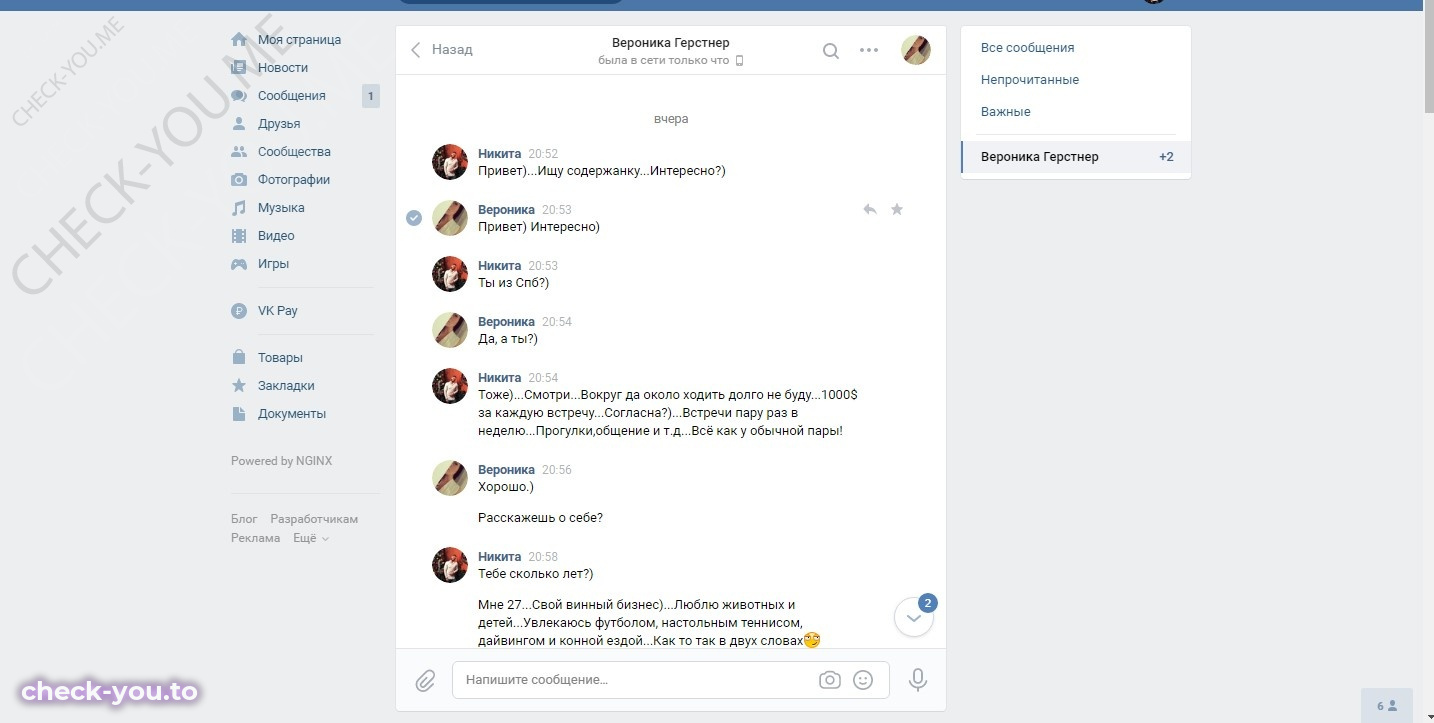Click the Документы file icon
The width and height of the screenshot is (1434, 723).
click(239, 414)
